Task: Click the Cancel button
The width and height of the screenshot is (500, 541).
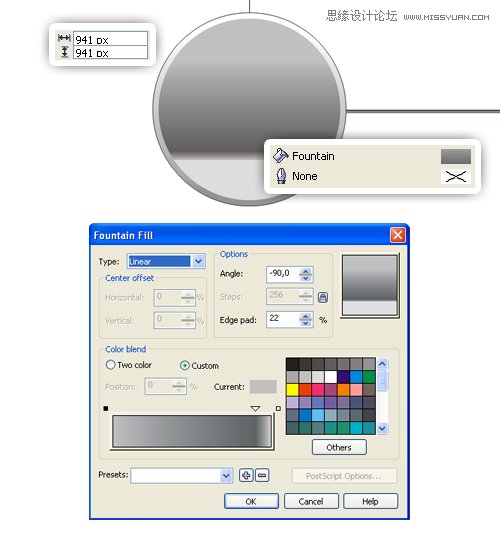Action: [311, 501]
